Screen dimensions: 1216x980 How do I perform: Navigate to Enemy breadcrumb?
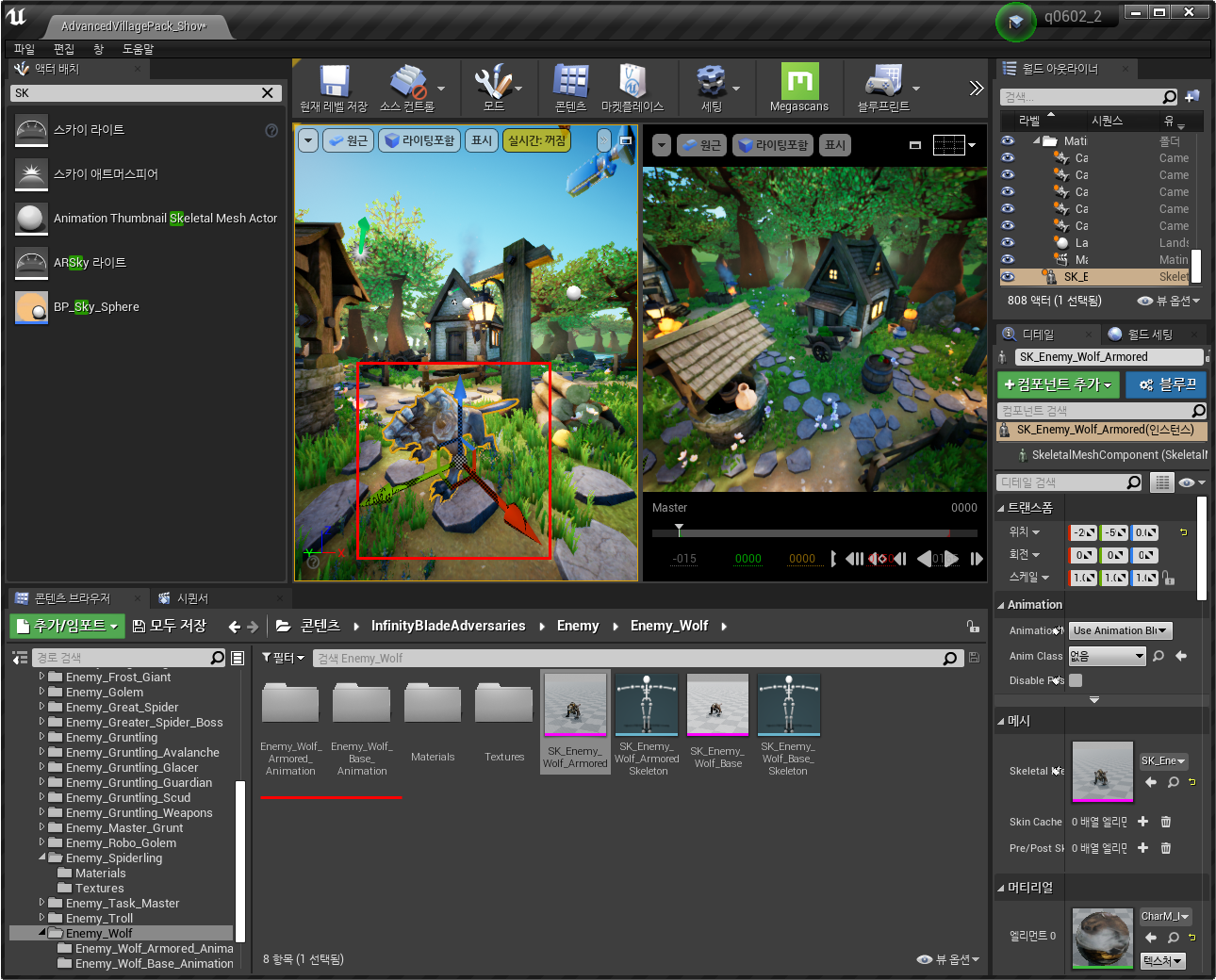(x=578, y=626)
